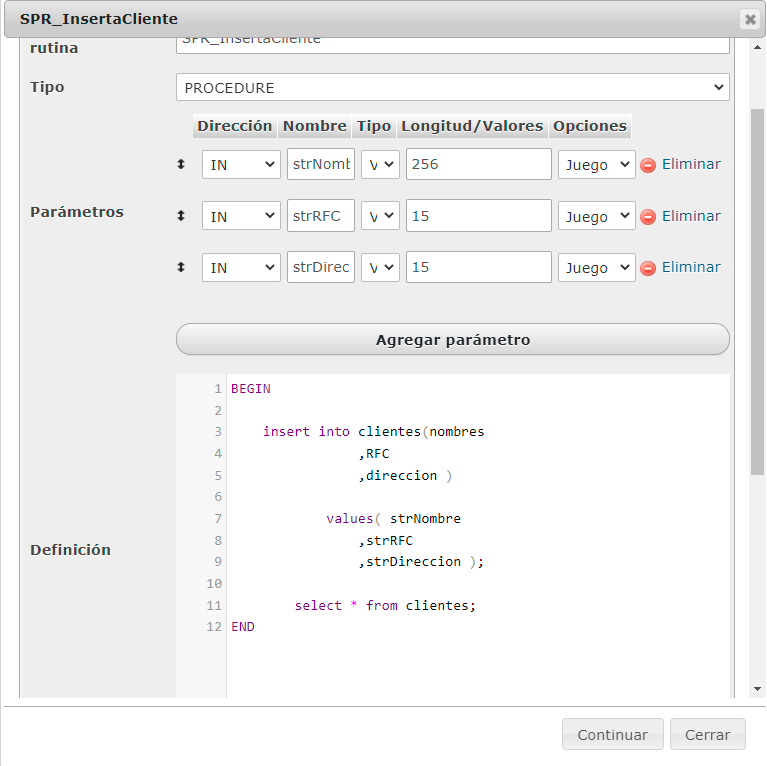Viewport: 767px width, 766px height.
Task: Click the red remove icon for strDireccion parameter
Action: coord(648,268)
